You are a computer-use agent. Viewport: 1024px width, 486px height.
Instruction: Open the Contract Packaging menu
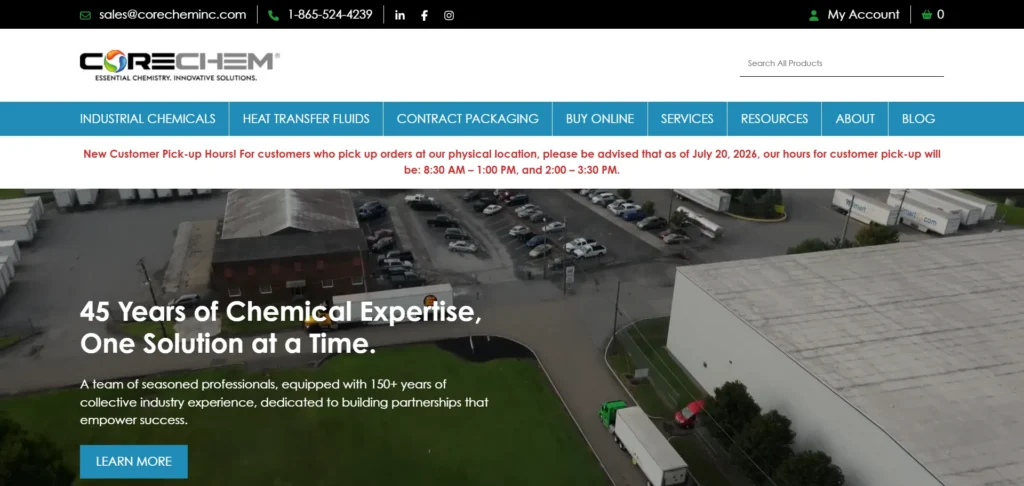coord(468,119)
